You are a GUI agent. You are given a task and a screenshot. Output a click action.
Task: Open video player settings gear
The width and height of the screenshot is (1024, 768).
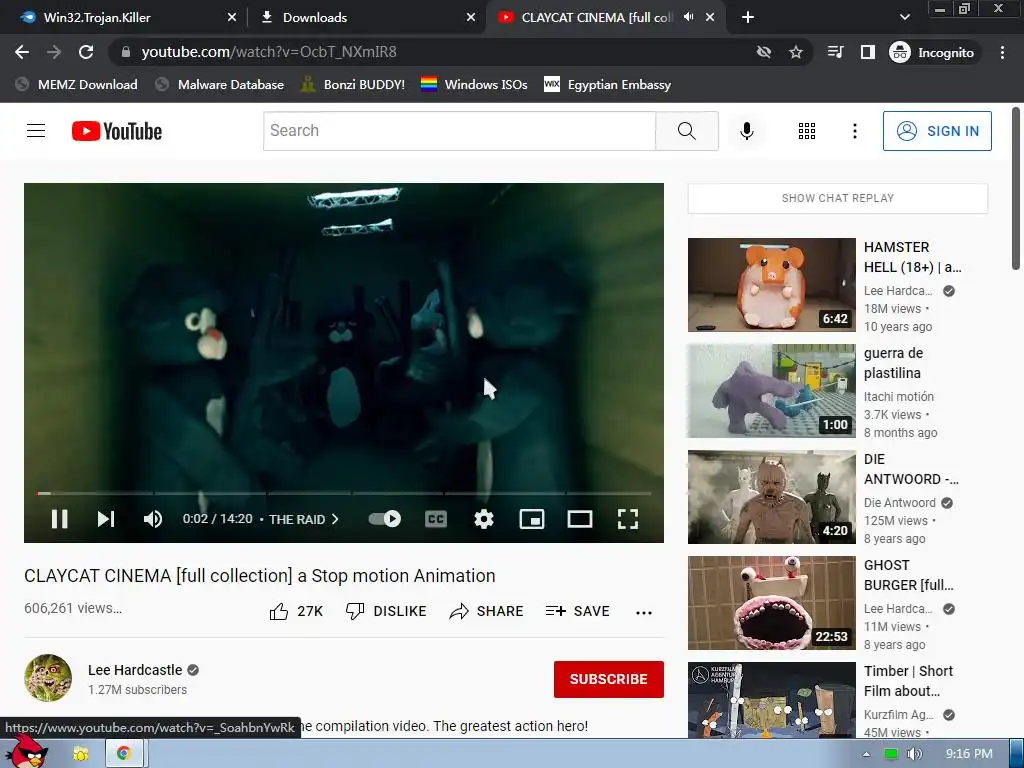tap(484, 519)
